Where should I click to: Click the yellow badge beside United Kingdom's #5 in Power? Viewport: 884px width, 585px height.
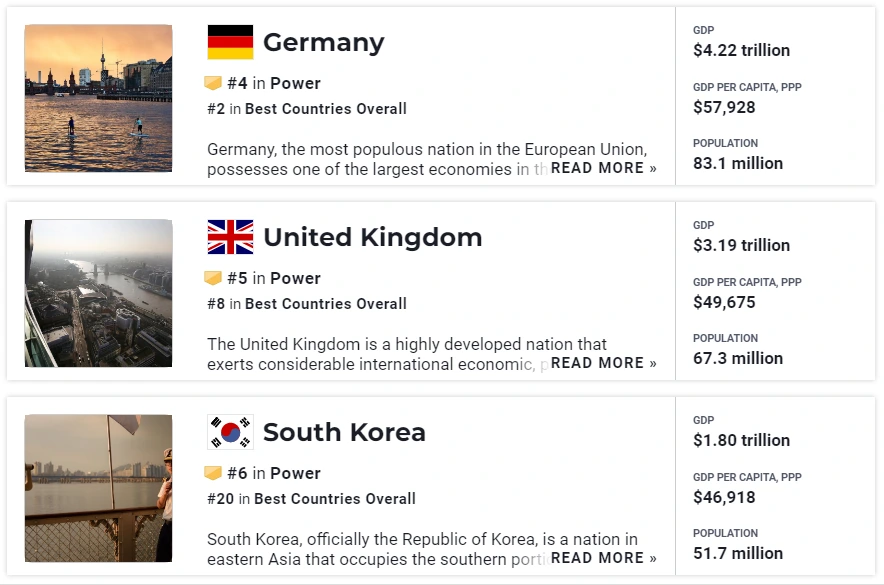coord(213,278)
